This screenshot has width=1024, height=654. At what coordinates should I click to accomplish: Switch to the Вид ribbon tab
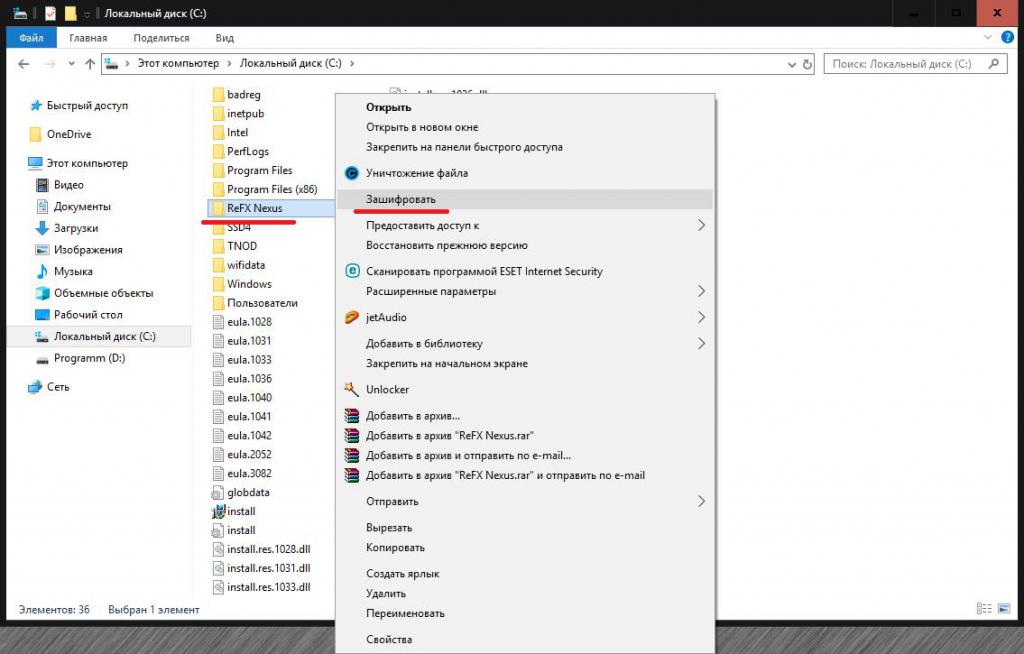225,38
